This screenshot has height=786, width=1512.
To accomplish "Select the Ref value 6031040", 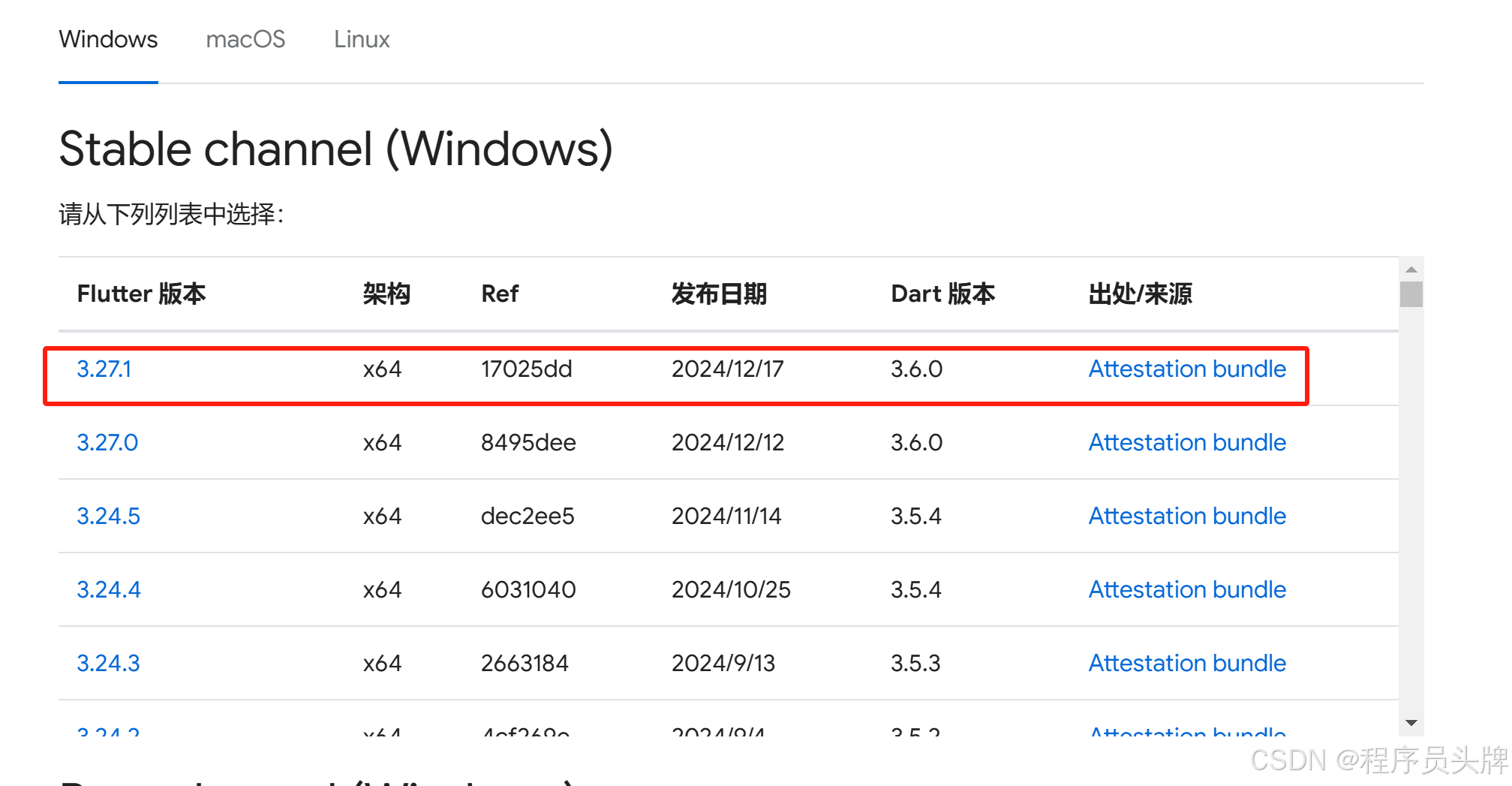I will point(528,589).
